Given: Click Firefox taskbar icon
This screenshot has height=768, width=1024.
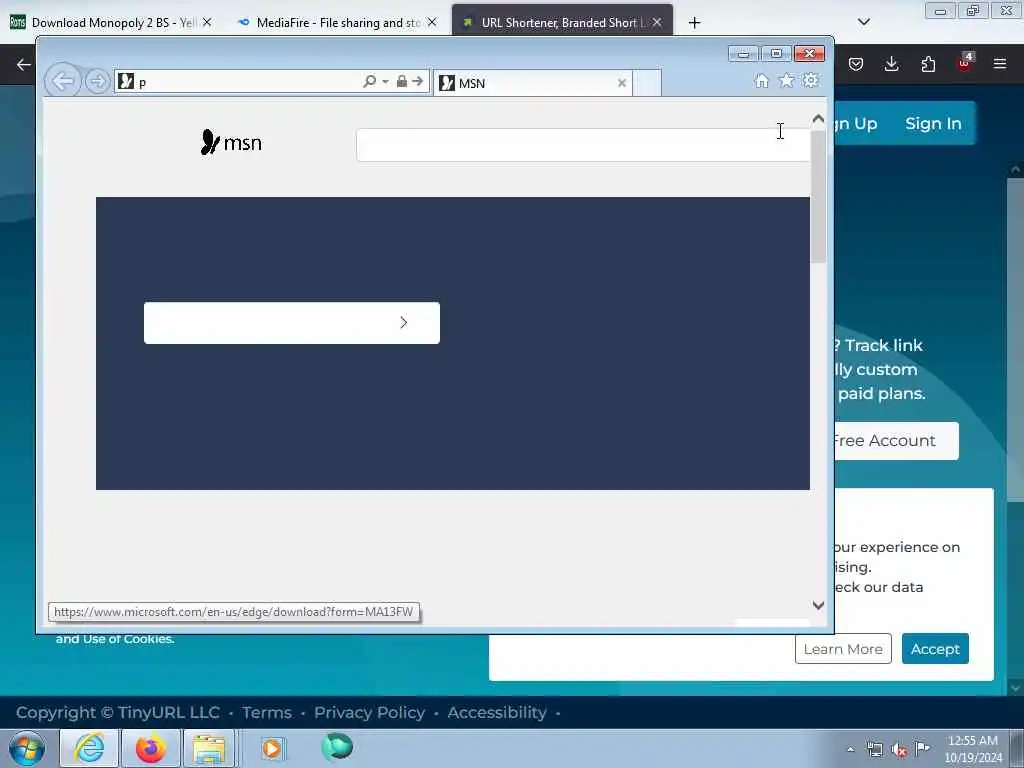Looking at the screenshot, I should tap(150, 748).
